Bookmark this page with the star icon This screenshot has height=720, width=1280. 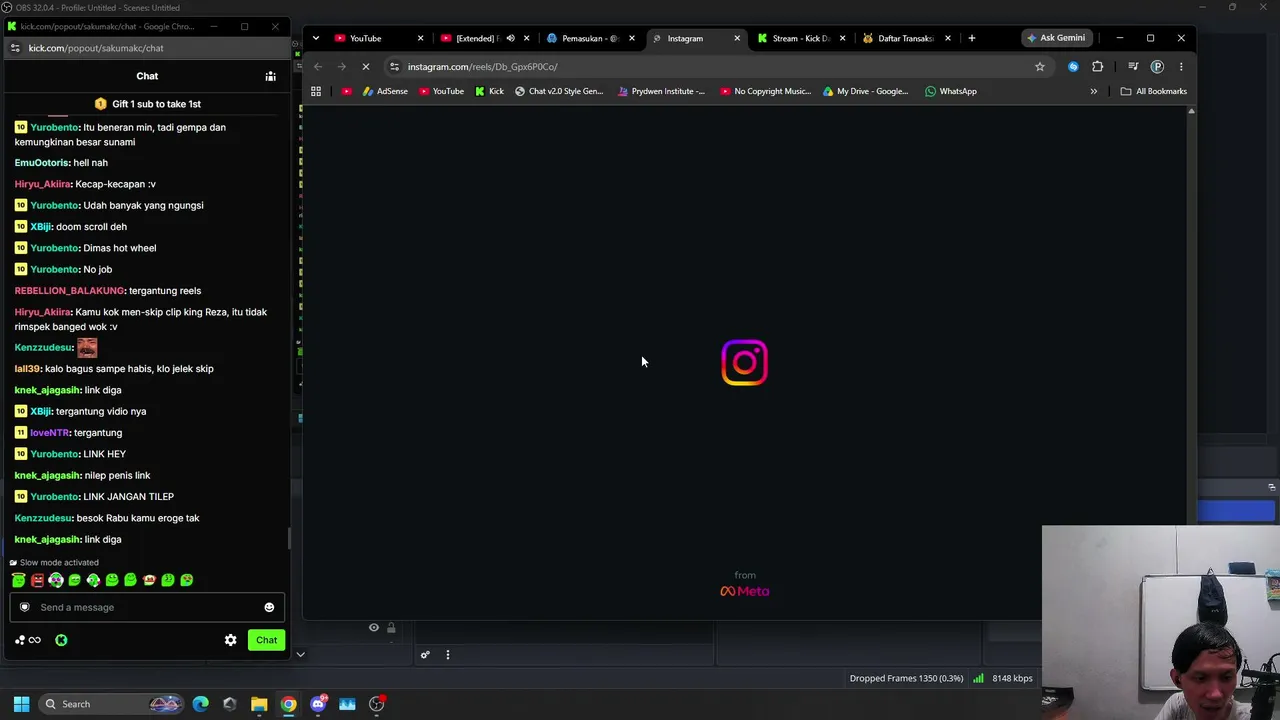[1040, 67]
